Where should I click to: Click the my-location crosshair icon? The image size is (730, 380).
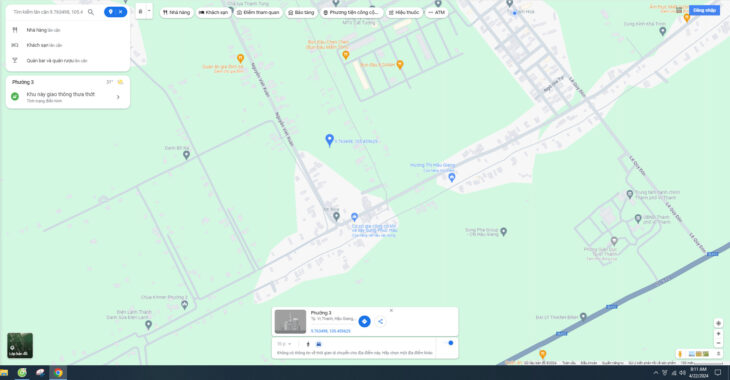(718, 323)
